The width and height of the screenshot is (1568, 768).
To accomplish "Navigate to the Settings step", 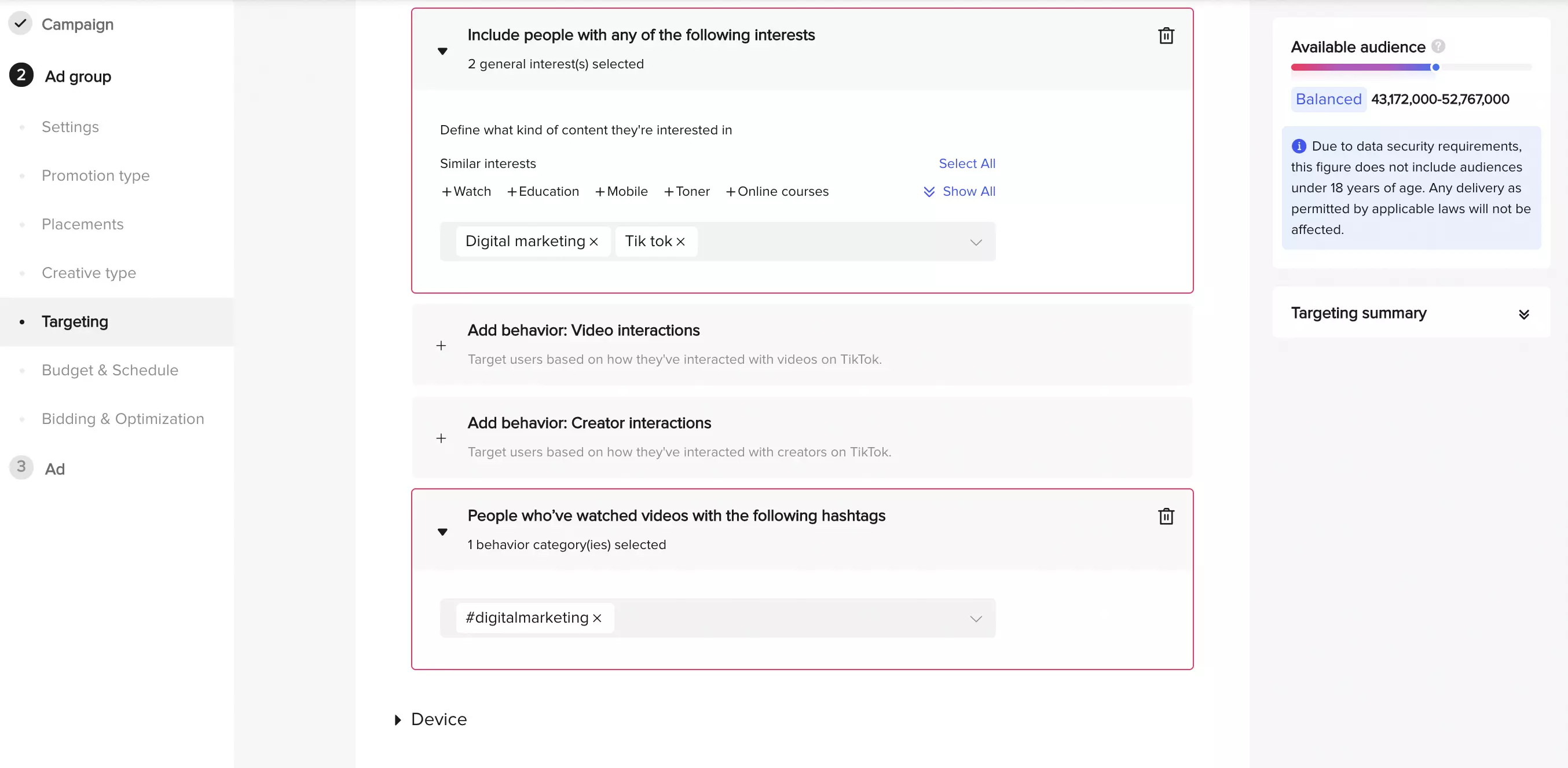I will (x=70, y=127).
